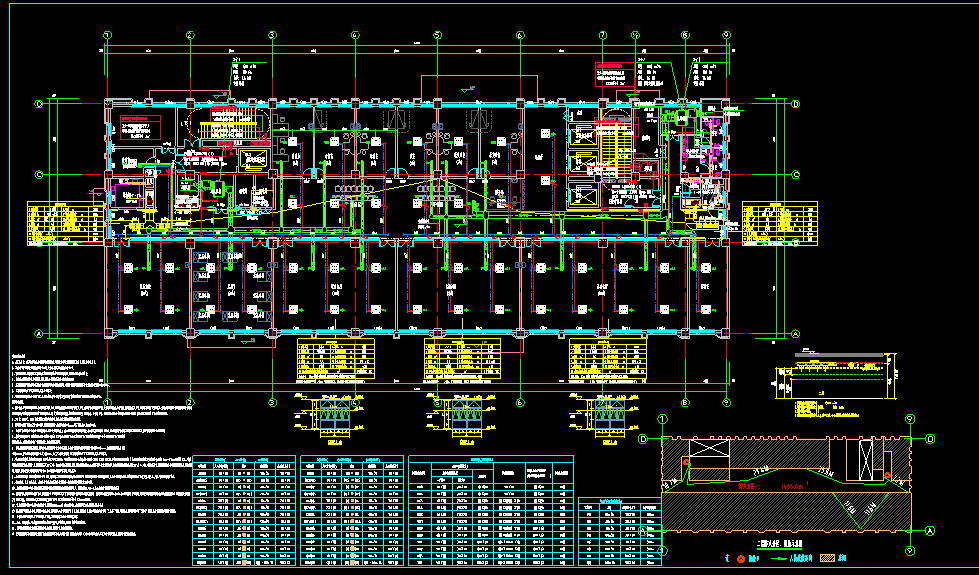
Task: Pick the red circle legend symbol below inset plan
Action: click(x=741, y=559)
